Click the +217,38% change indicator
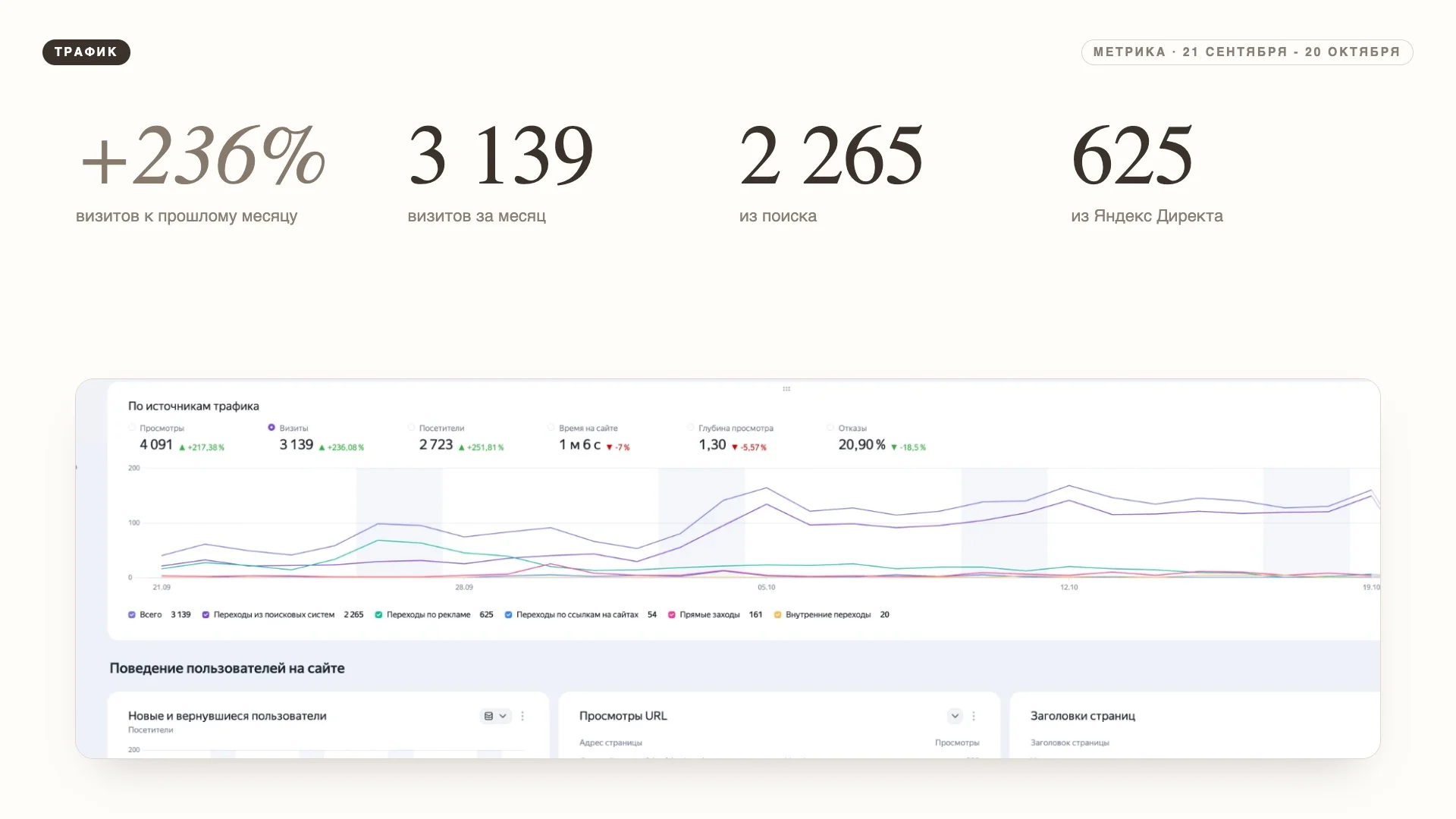This screenshot has width=1456, height=819. 202,447
